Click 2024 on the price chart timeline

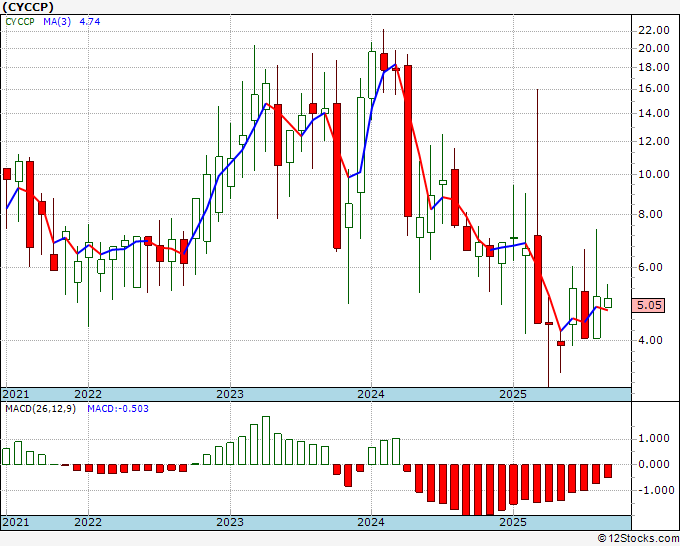tap(371, 394)
